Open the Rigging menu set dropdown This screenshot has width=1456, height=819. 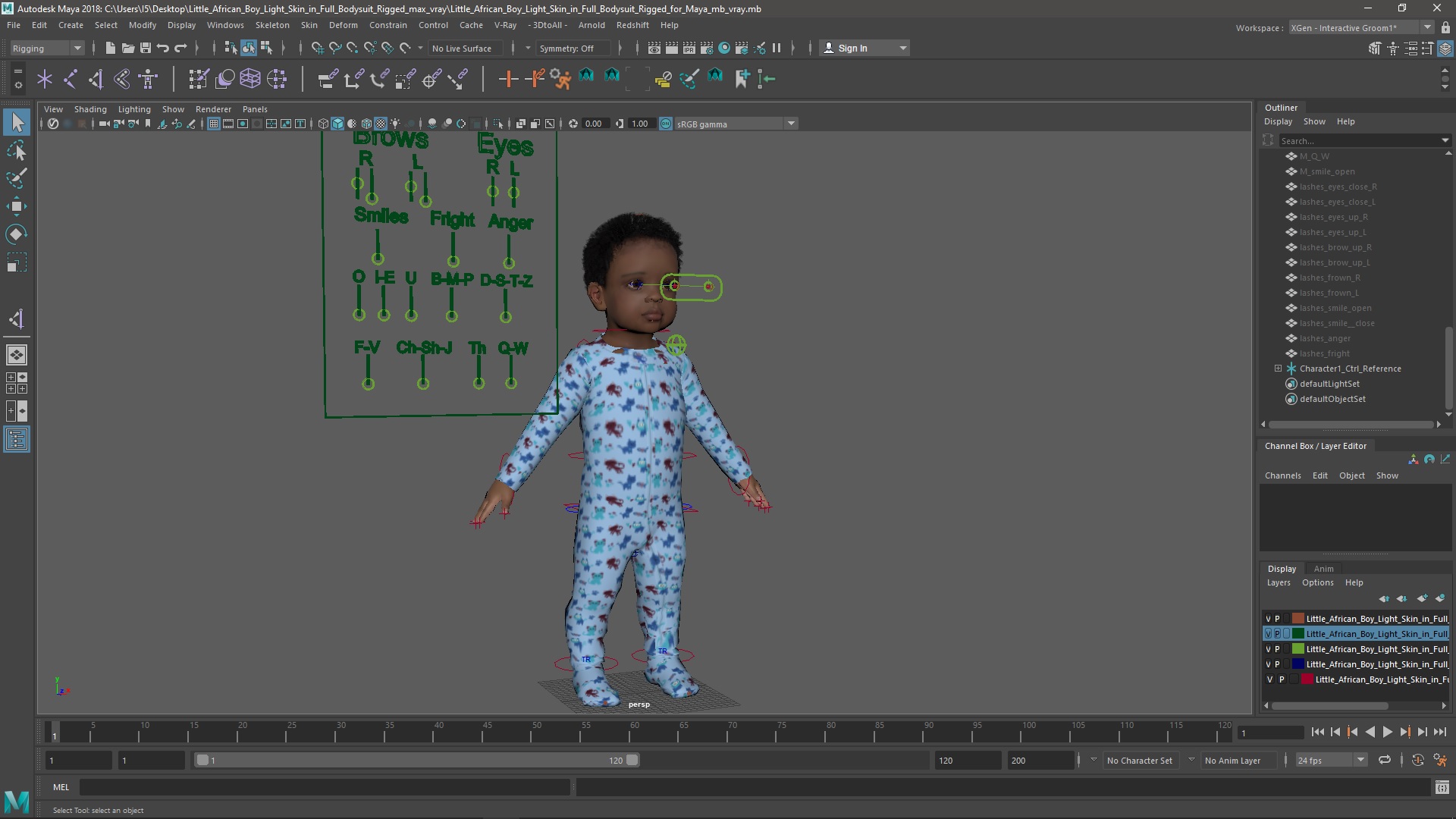pos(47,48)
